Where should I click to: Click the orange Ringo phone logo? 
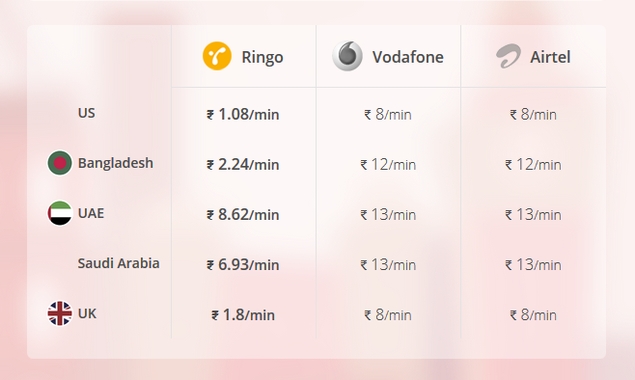click(217, 56)
